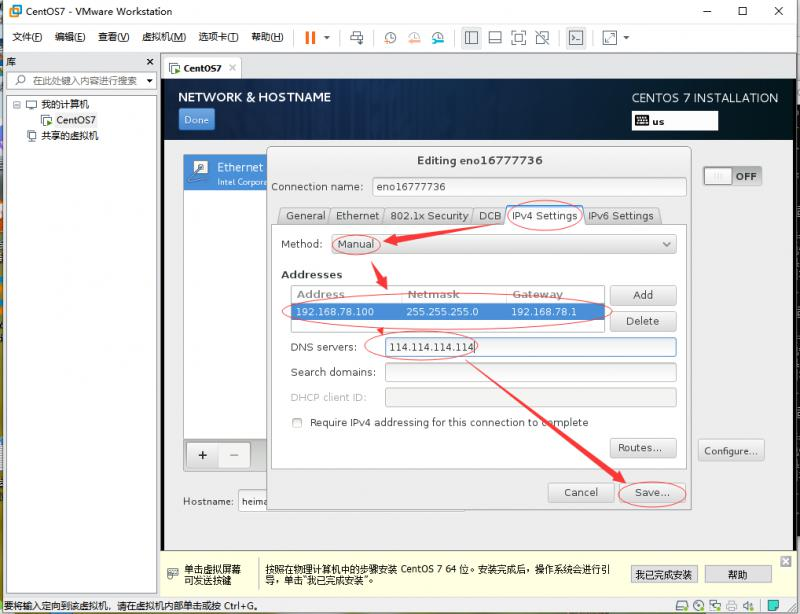Toggle the thumbnail bar view icon
Viewport: 800px width, 614px height.
(495, 38)
